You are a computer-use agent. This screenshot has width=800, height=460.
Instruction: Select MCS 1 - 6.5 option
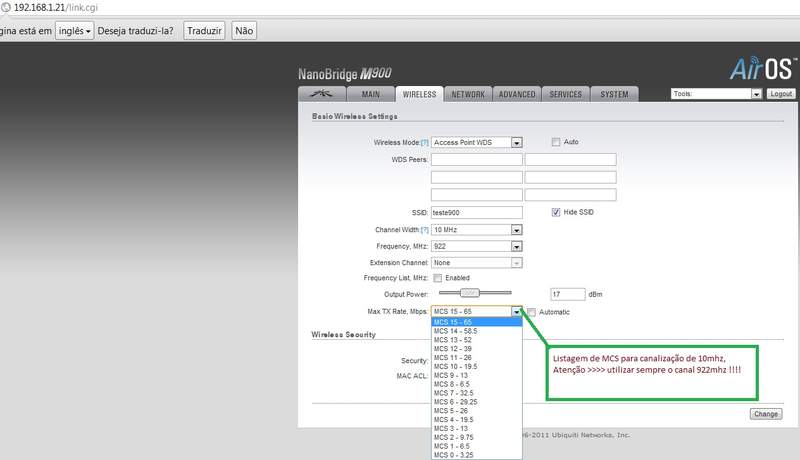pyautogui.click(x=477, y=446)
